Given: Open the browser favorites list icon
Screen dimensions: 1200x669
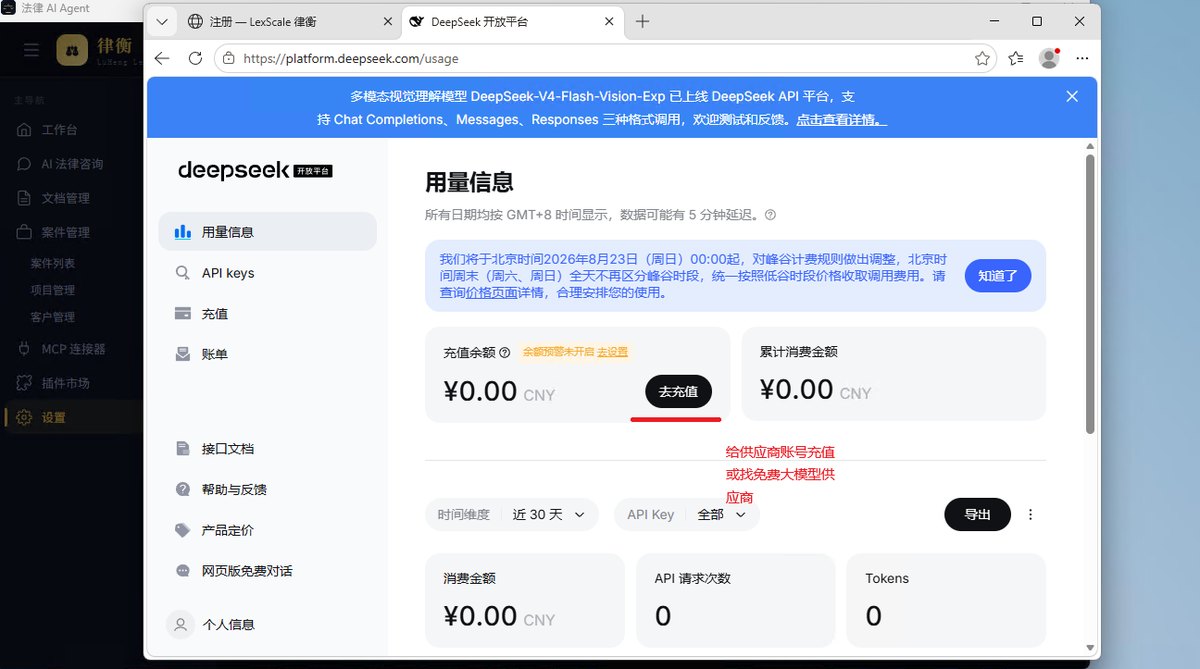Looking at the screenshot, I should (x=1016, y=59).
